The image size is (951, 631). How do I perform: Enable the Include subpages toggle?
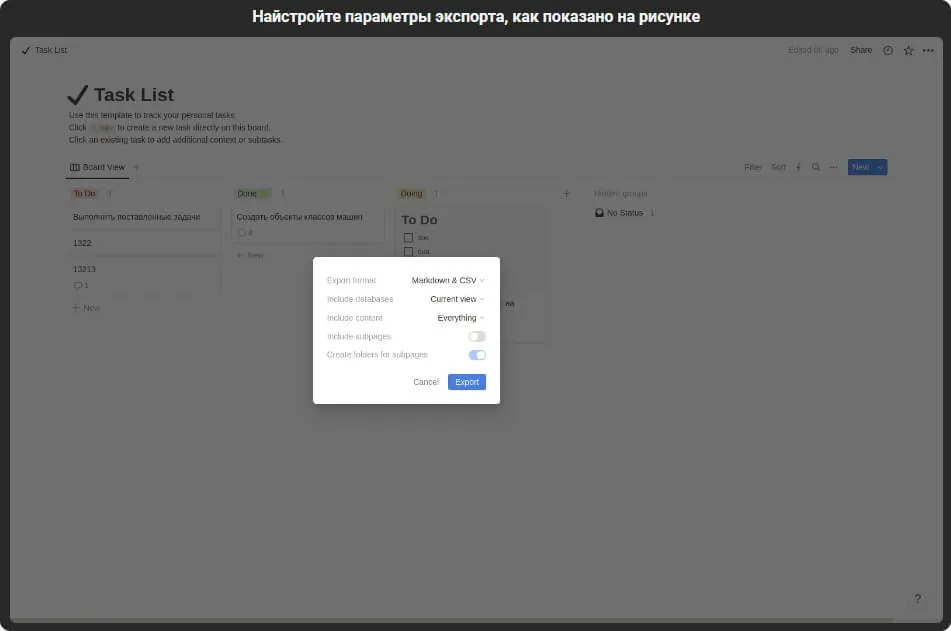click(477, 337)
